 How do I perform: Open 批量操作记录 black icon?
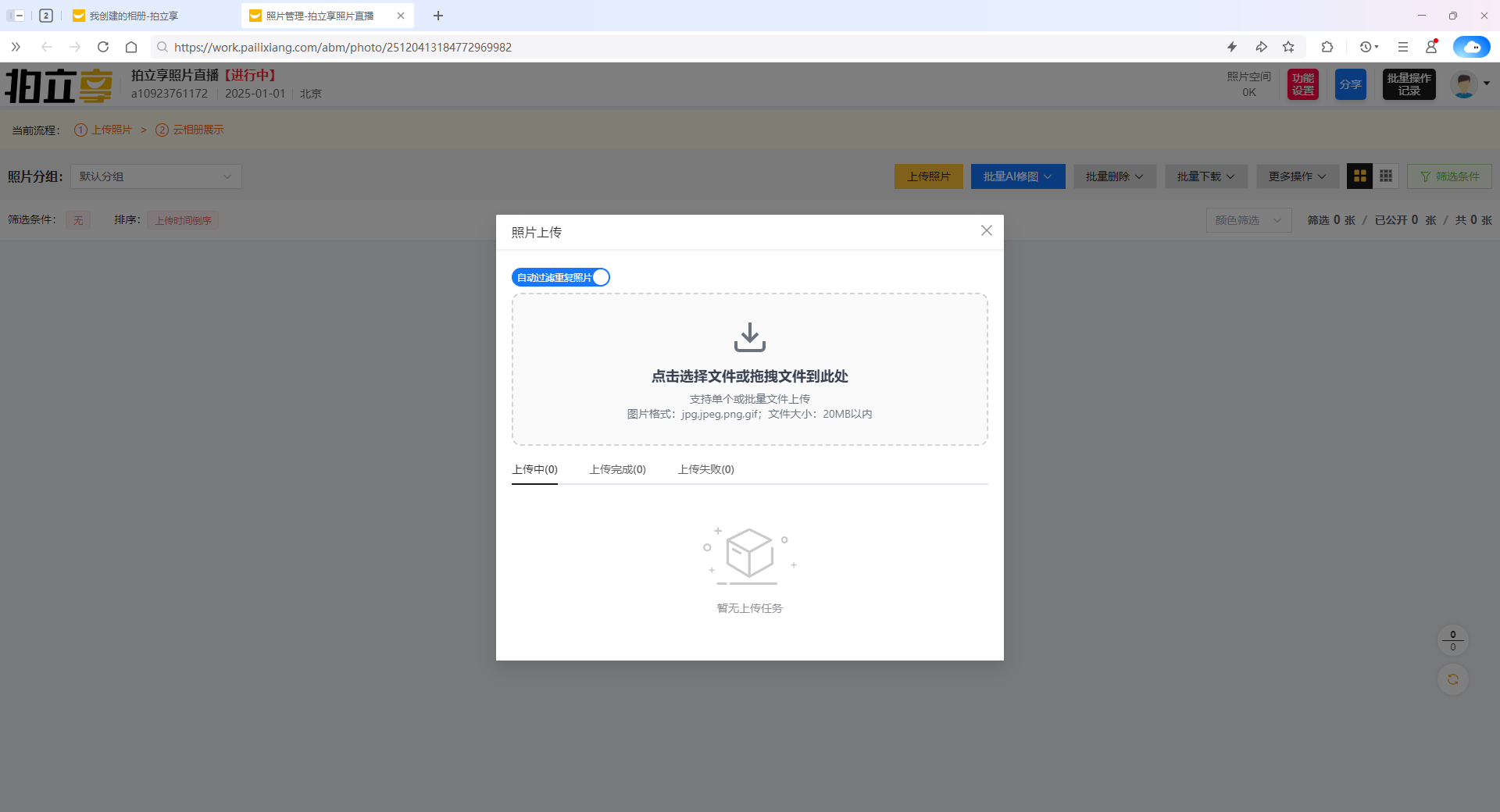pos(1409,84)
